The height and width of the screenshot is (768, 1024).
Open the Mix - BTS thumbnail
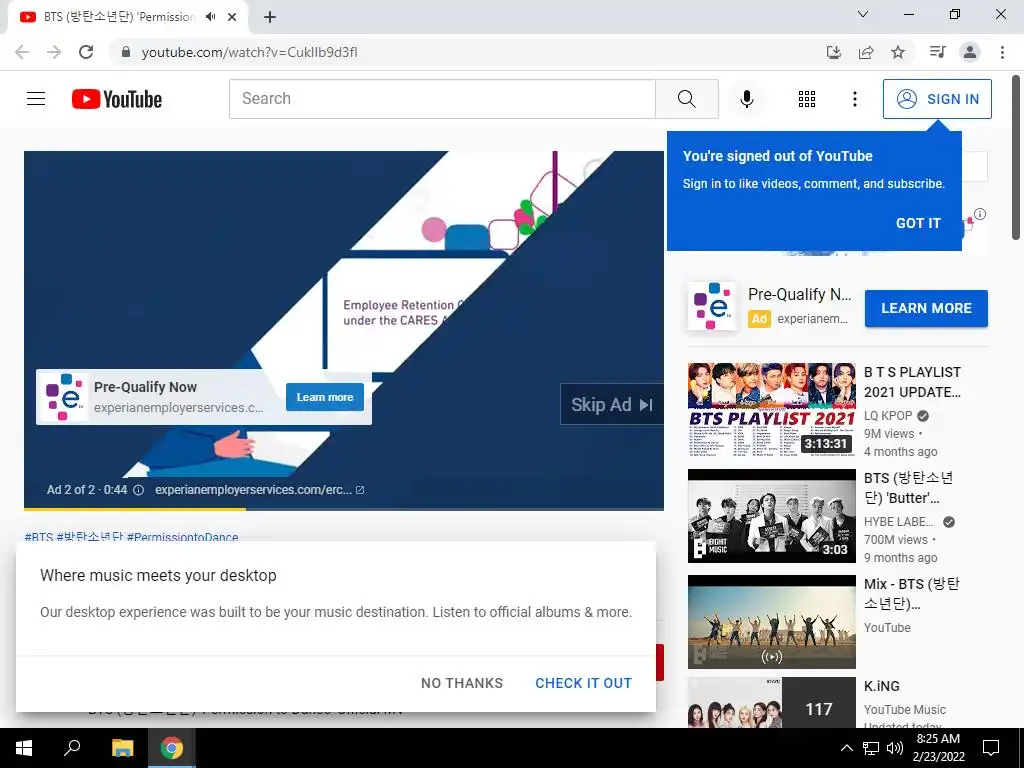(771, 622)
